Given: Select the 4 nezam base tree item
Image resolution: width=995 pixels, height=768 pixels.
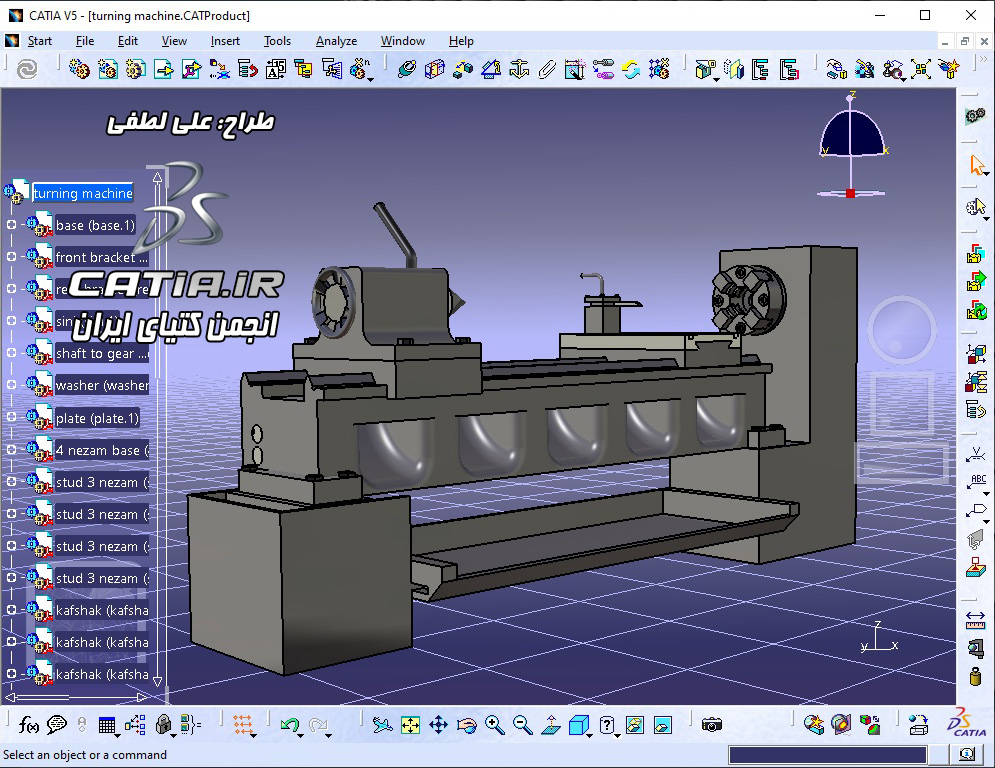Looking at the screenshot, I should pyautogui.click(x=102, y=450).
